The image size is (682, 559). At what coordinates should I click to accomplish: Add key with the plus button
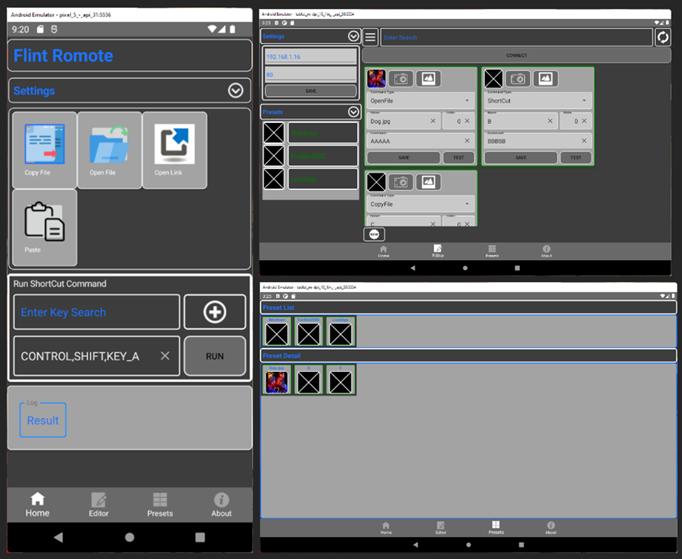tap(215, 312)
